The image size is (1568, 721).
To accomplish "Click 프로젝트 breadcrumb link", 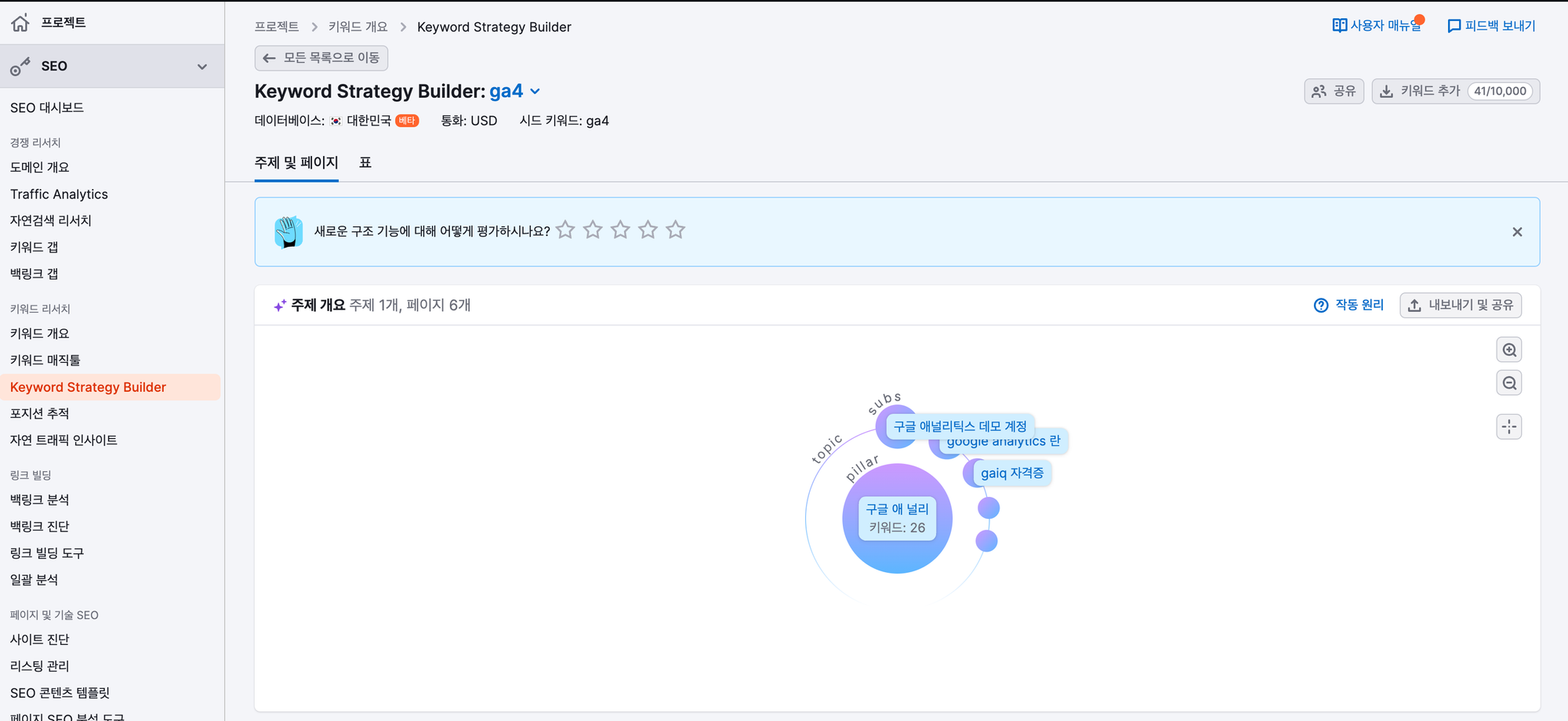I will (x=277, y=27).
